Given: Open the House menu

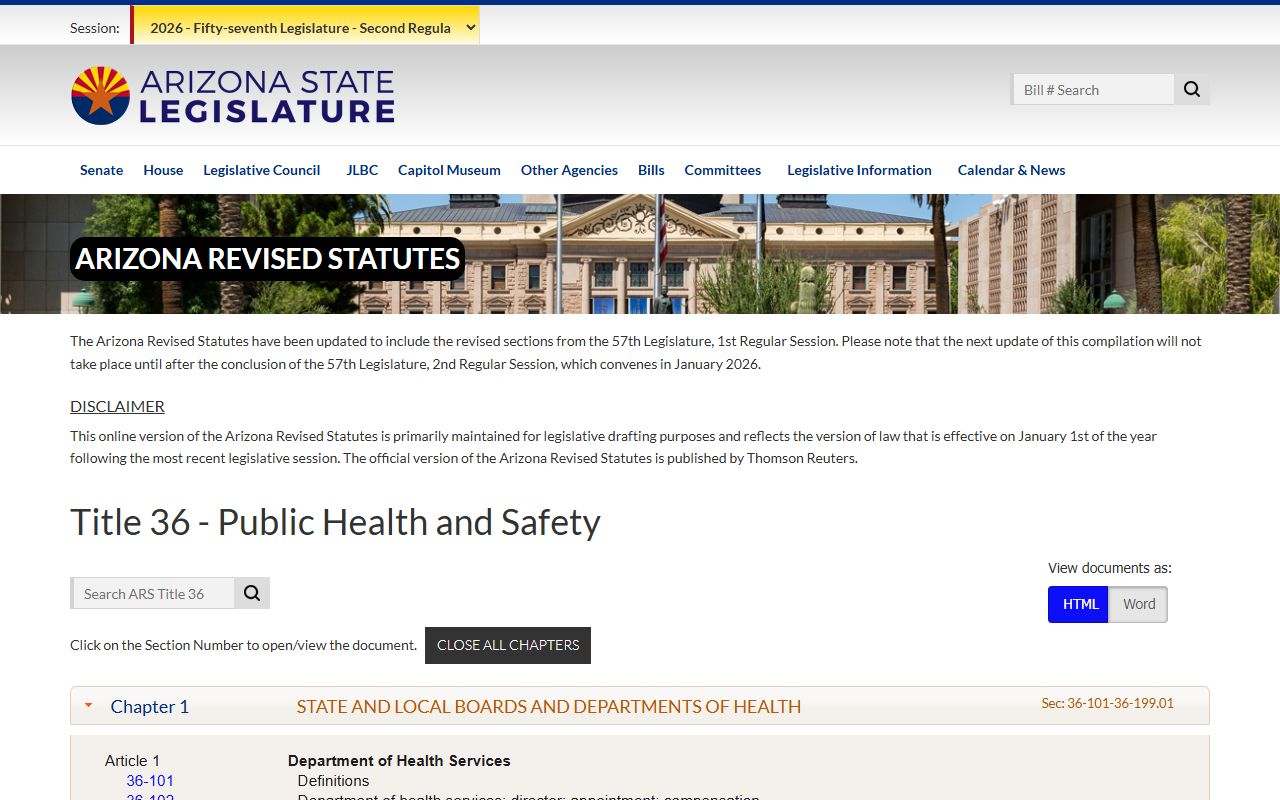Looking at the screenshot, I should tap(163, 170).
